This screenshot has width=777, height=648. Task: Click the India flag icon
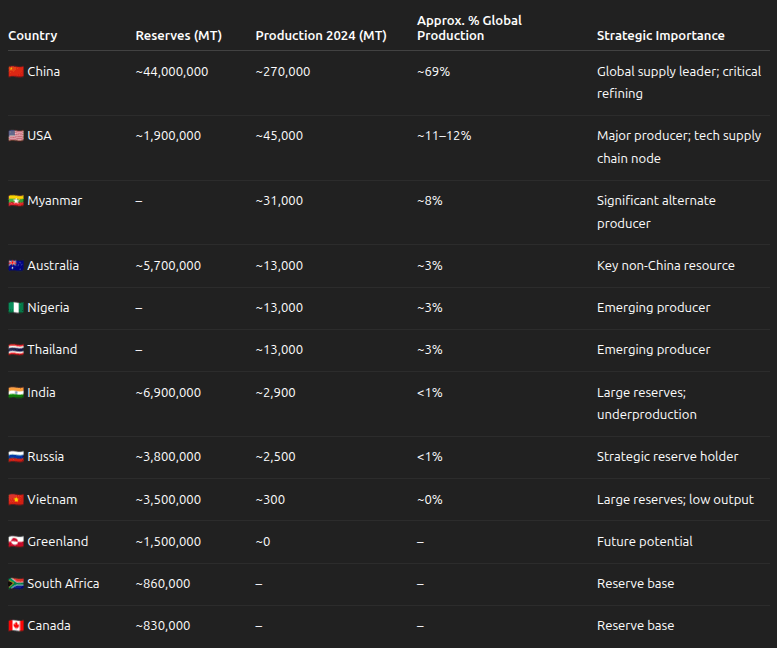click(x=16, y=393)
